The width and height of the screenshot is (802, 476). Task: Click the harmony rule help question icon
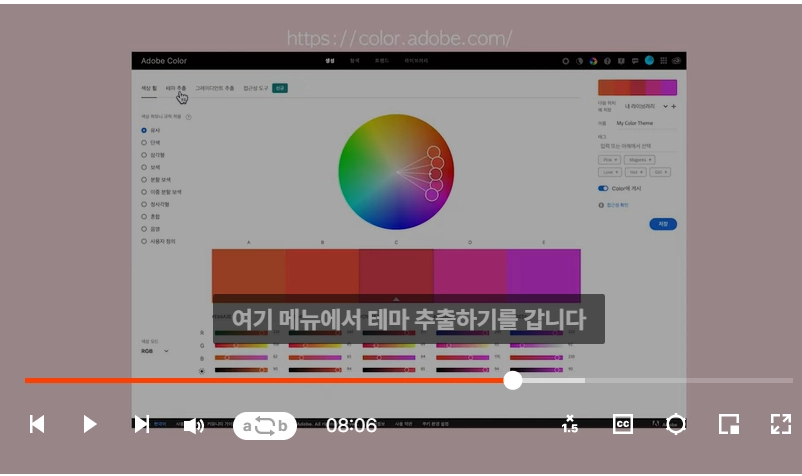189,117
